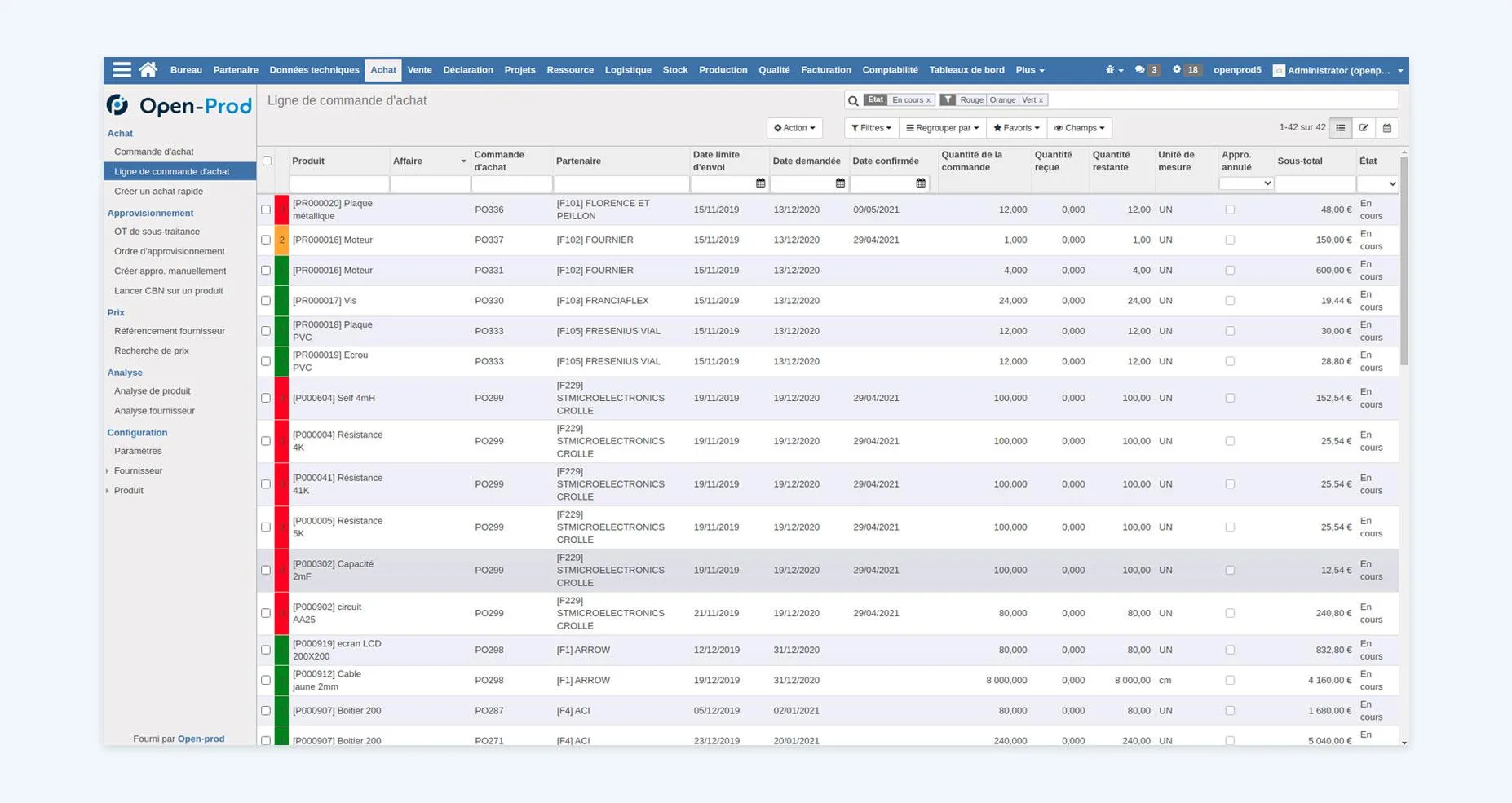Follow the Open-prod footer link
This screenshot has height=803, width=1512.
tap(201, 739)
